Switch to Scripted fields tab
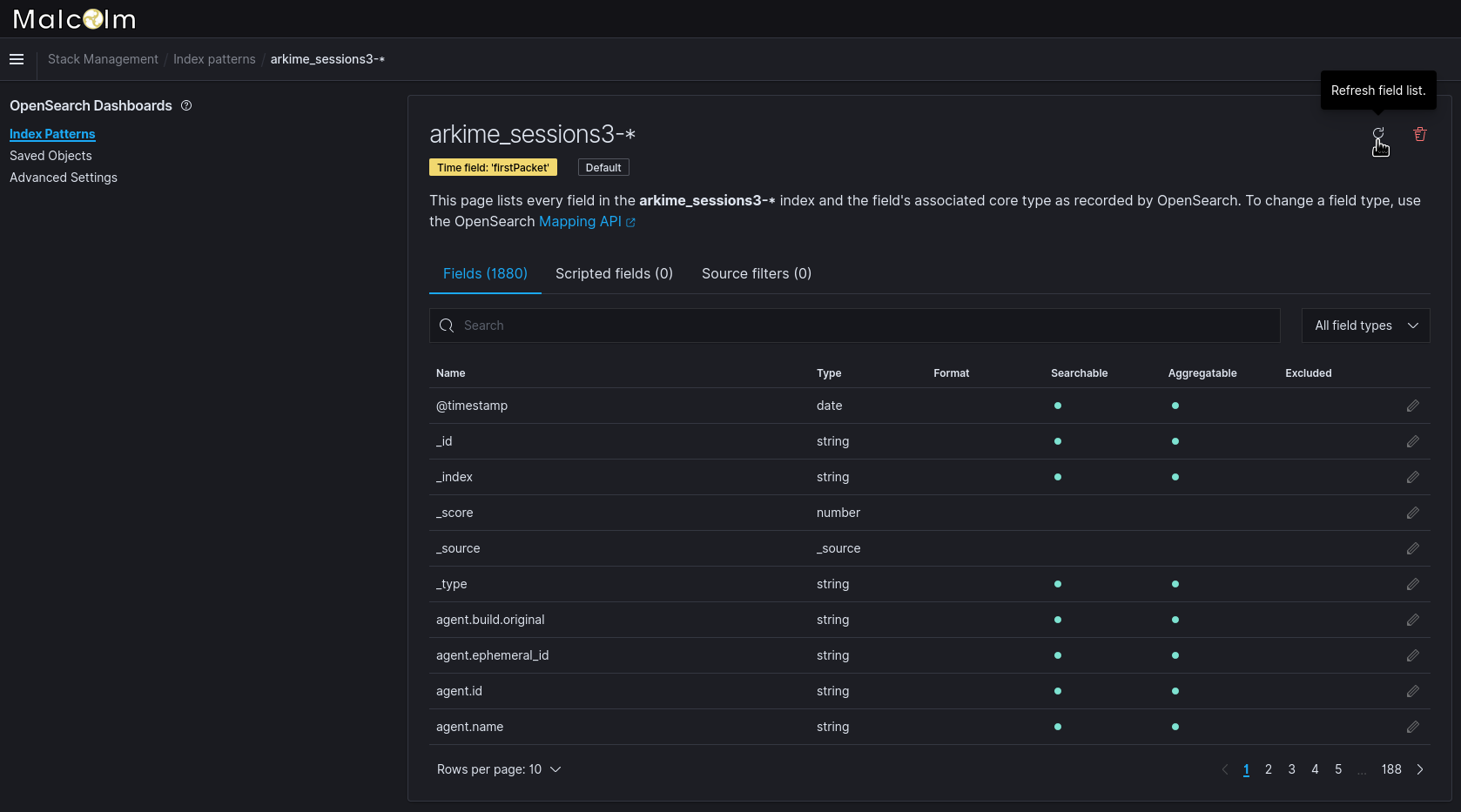The image size is (1461, 812). (x=614, y=273)
